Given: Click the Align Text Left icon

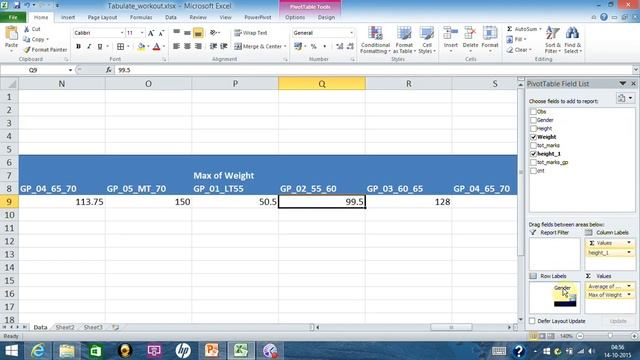Looking at the screenshot, I should point(176,47).
